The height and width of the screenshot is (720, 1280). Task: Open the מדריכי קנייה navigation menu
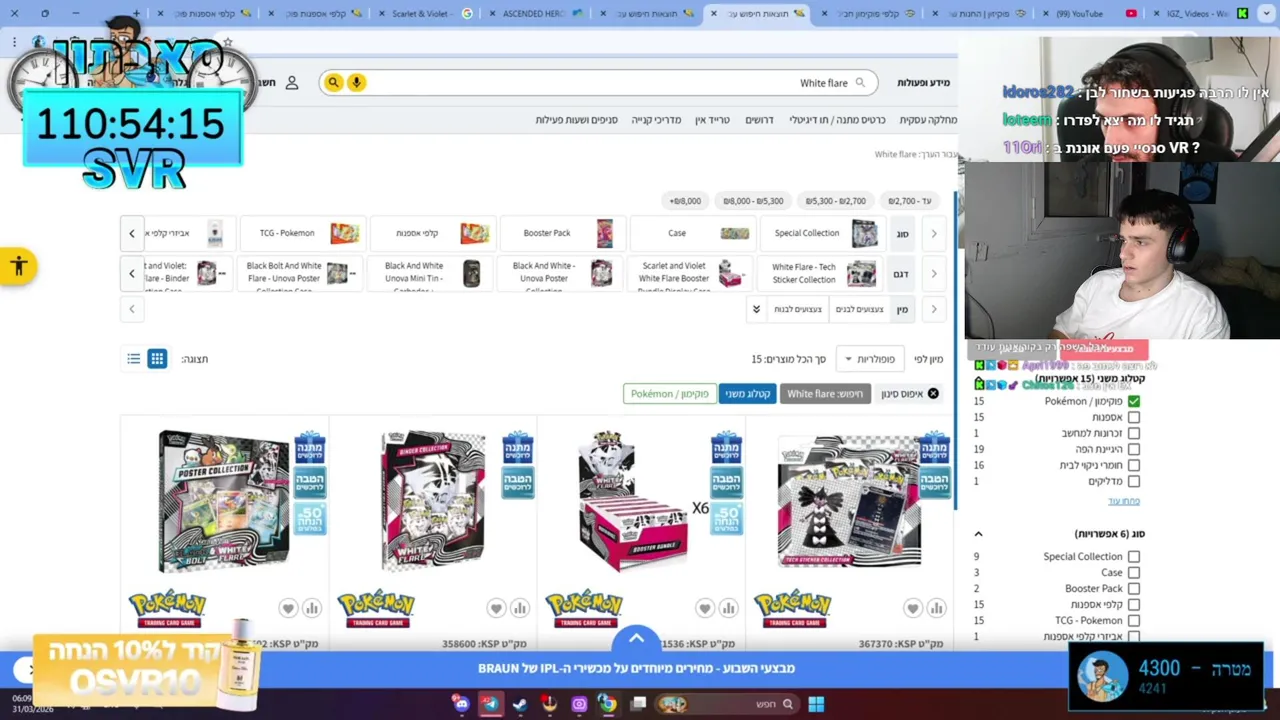(x=656, y=120)
